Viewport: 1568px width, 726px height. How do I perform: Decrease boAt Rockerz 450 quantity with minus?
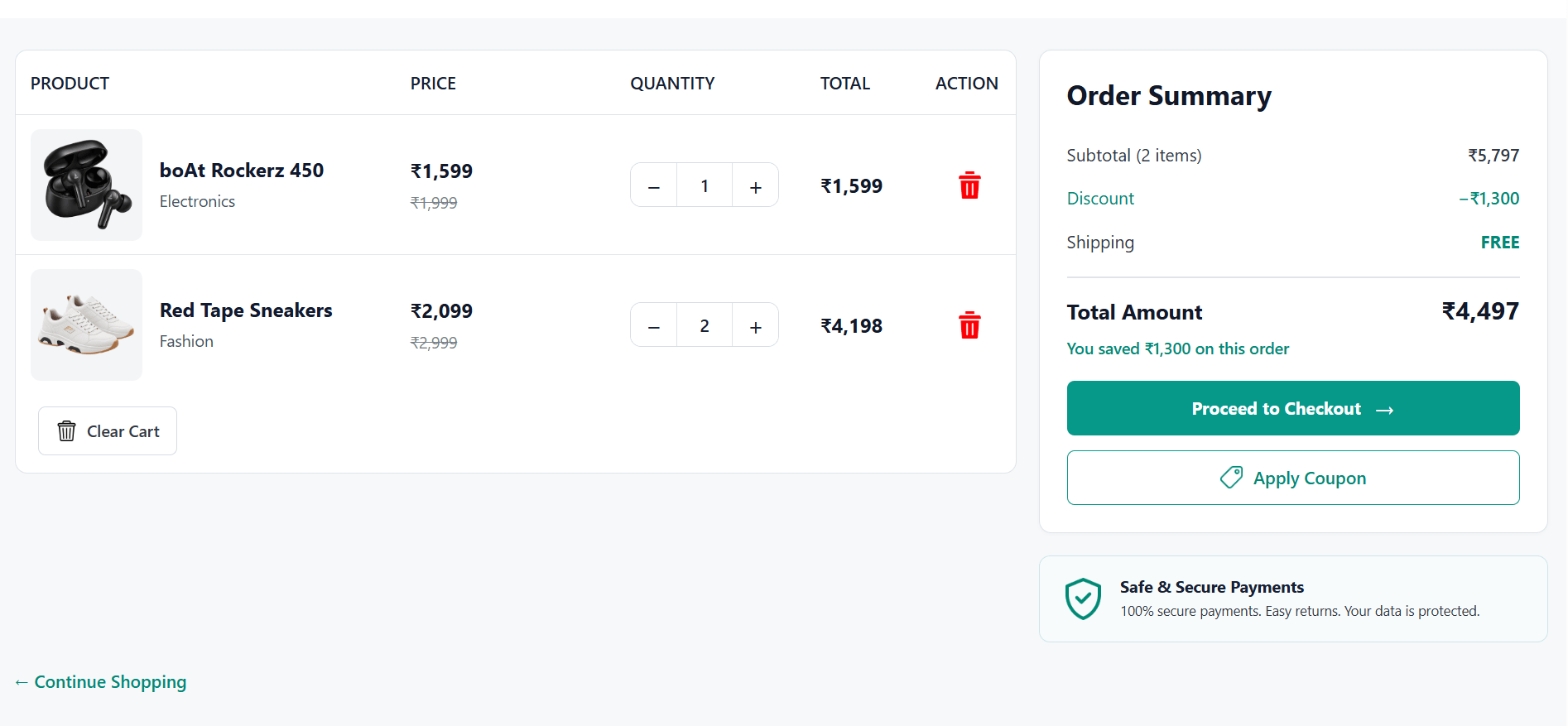point(654,185)
